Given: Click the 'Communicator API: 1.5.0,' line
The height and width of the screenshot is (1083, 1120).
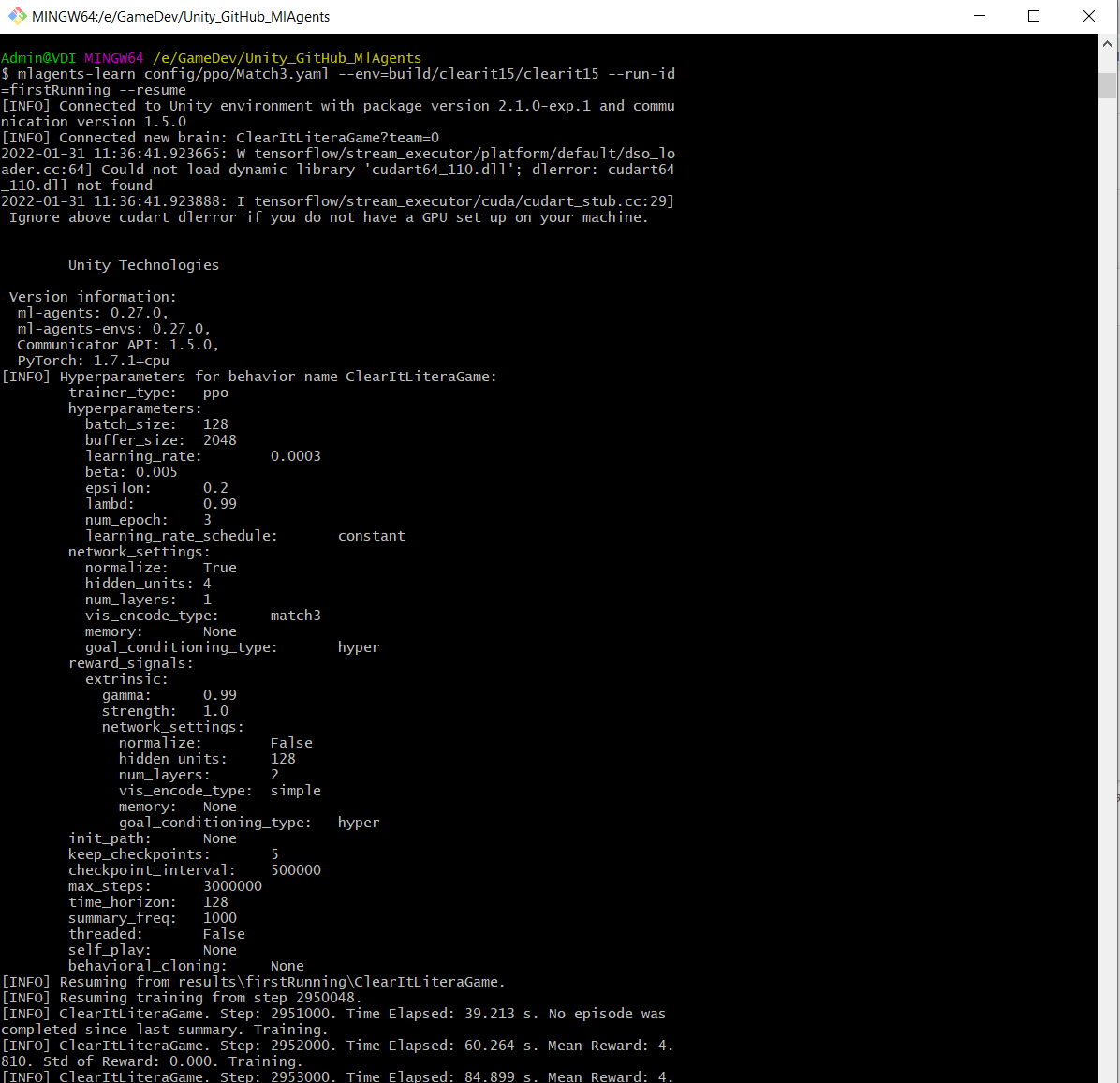Looking at the screenshot, I should point(118,345).
